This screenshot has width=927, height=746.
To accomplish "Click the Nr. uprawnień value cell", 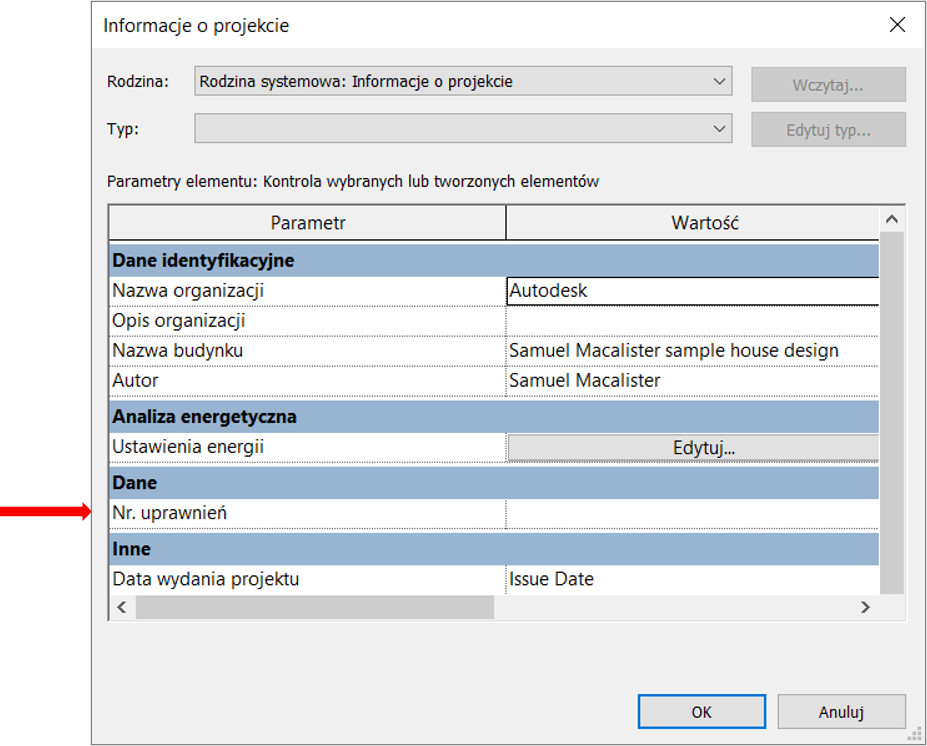I will [692, 513].
